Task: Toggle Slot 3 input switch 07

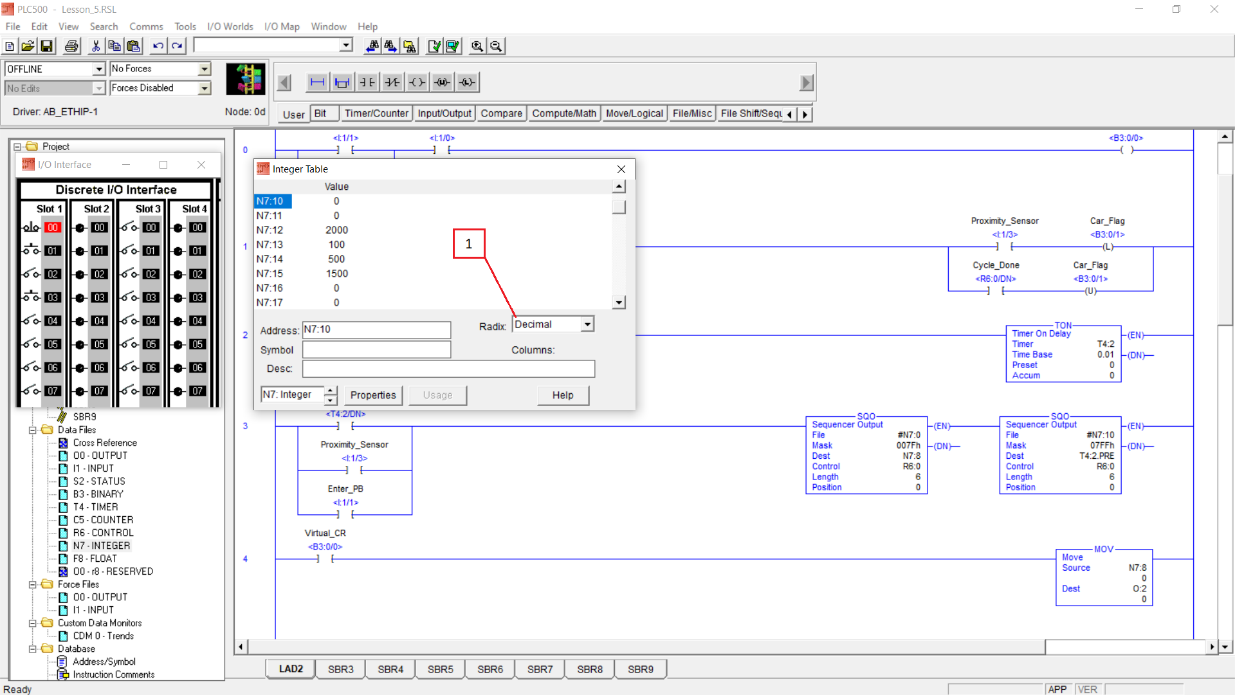Action: [x=128, y=391]
